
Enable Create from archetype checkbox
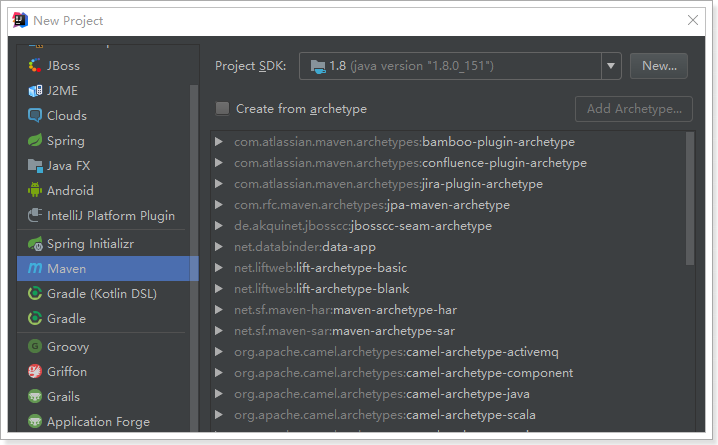point(223,109)
